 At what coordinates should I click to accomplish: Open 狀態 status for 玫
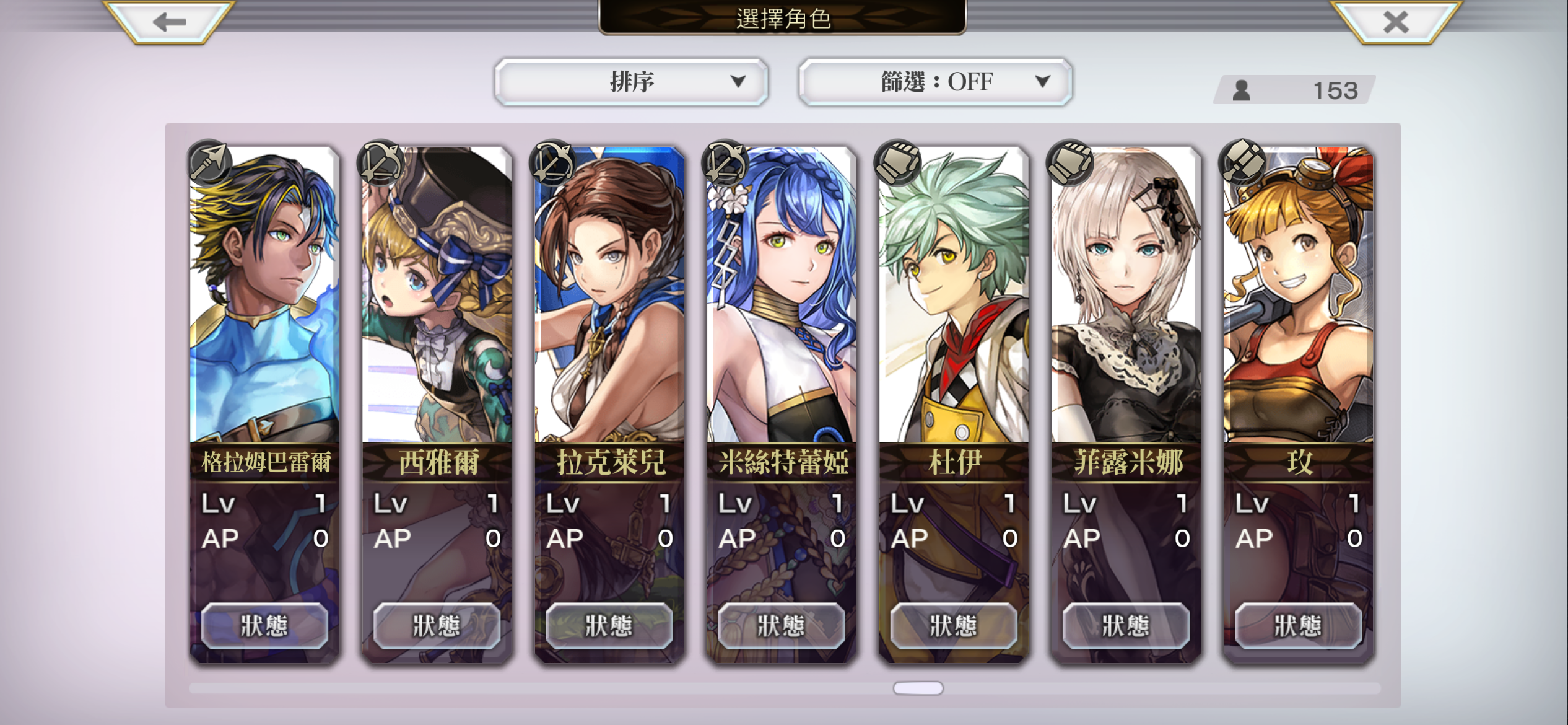pyautogui.click(x=1298, y=626)
